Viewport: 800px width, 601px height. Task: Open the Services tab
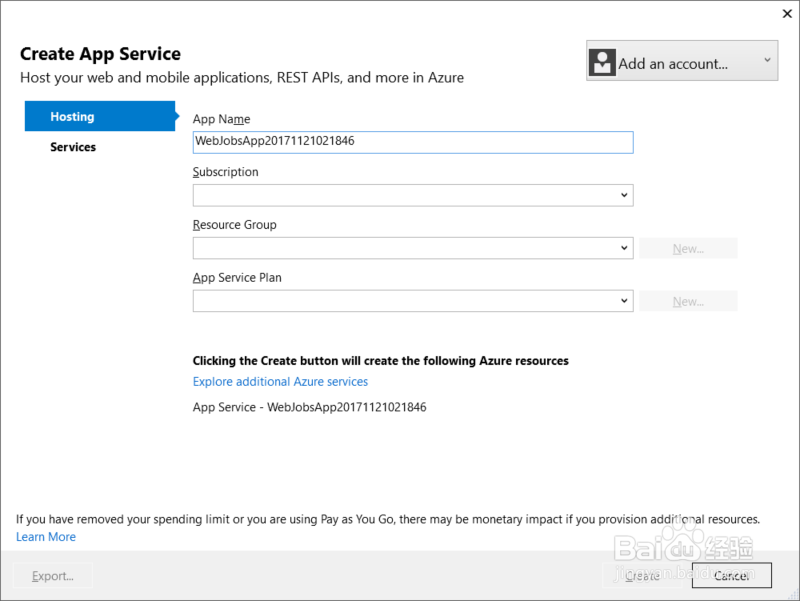click(x=73, y=147)
